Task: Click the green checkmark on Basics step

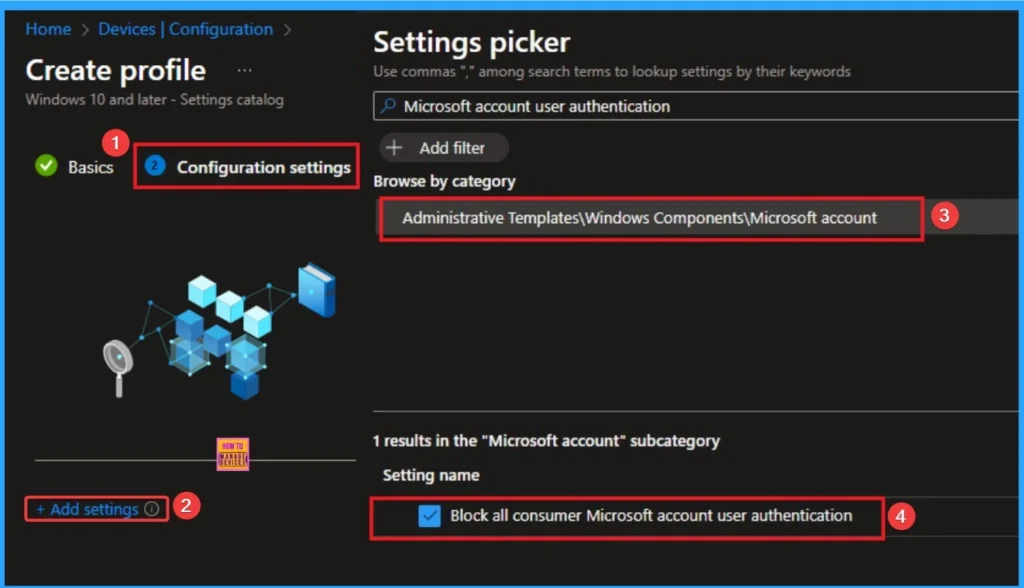Action: click(45, 167)
